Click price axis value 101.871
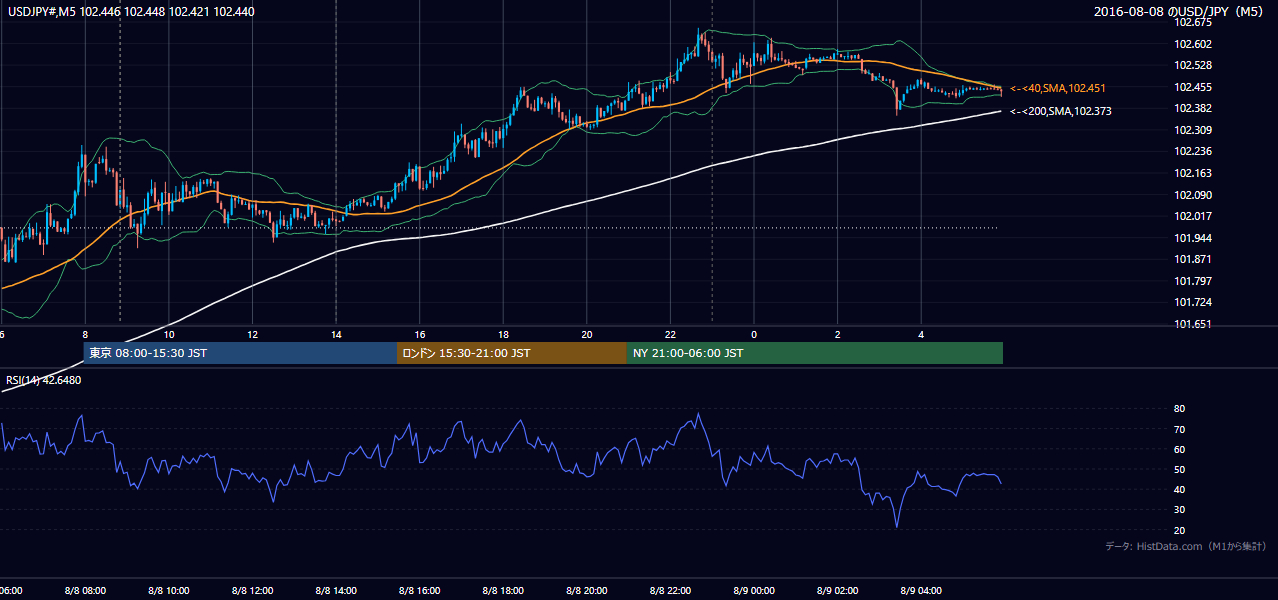This screenshot has height=600, width=1278. pyautogui.click(x=1192, y=259)
